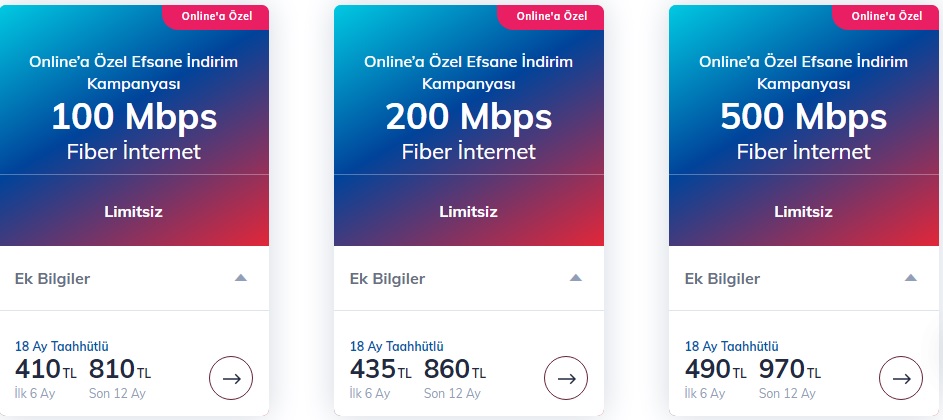Screen dimensions: 943x420
Task: Select the 100 Mbps Fiber İnternet heading
Action: tap(134, 132)
